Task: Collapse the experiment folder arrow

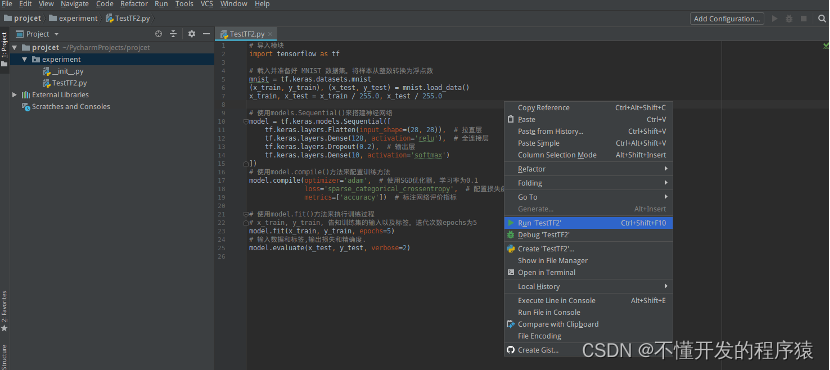Action: [24, 59]
